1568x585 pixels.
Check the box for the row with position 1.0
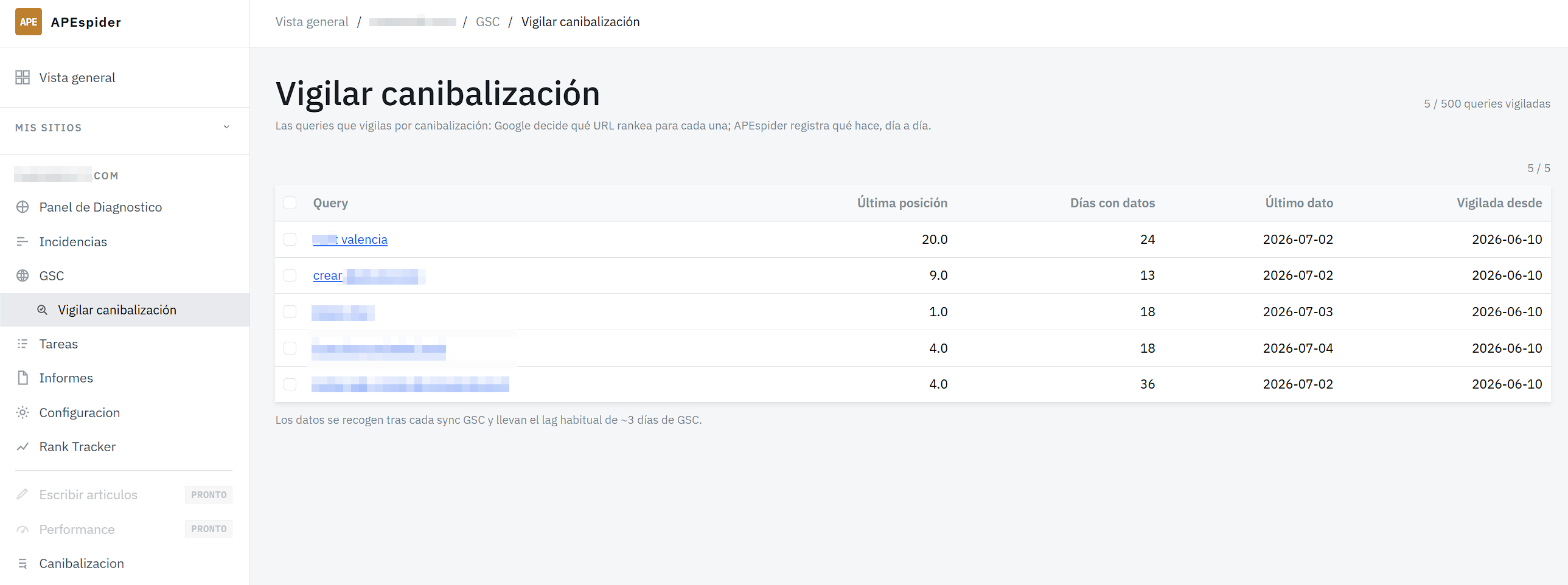(x=290, y=311)
